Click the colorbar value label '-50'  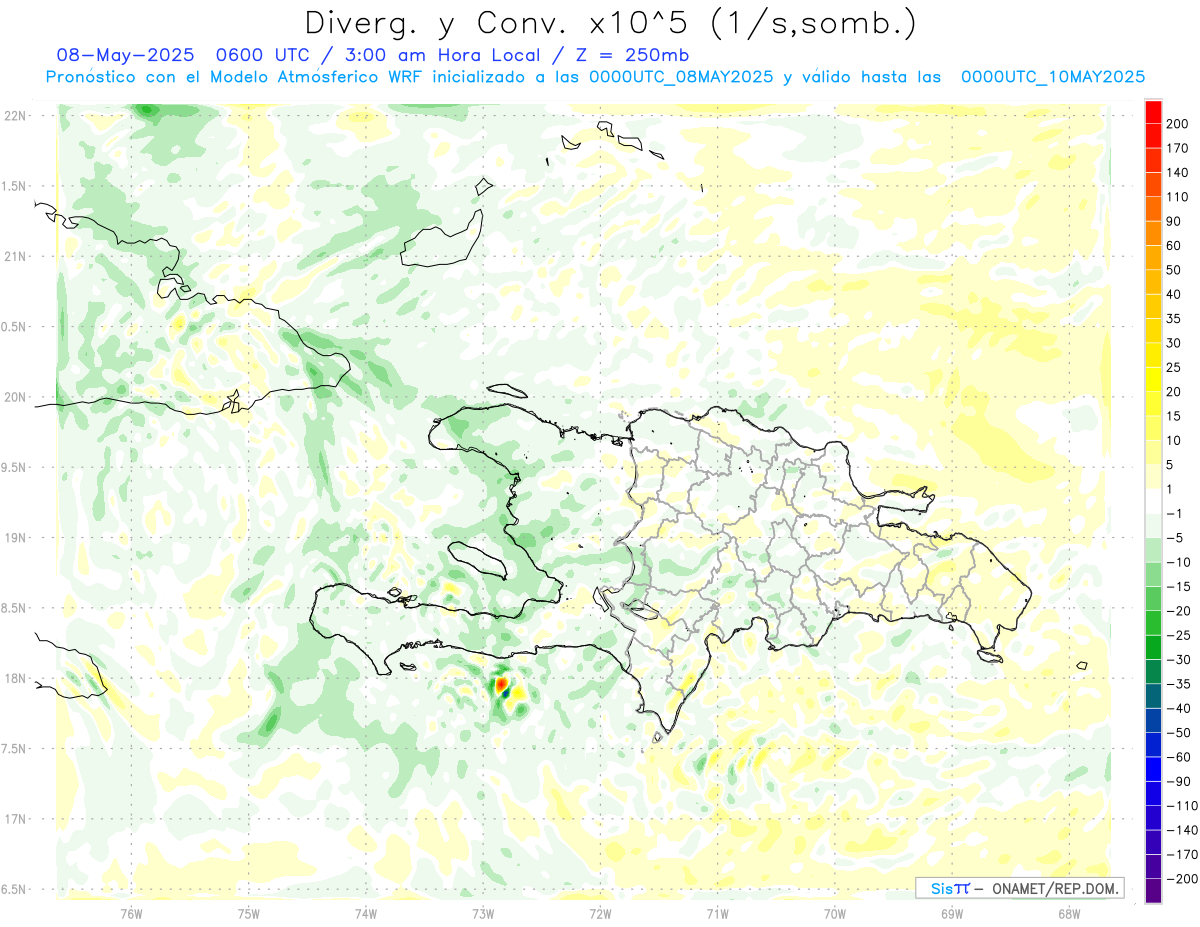coord(1180,733)
